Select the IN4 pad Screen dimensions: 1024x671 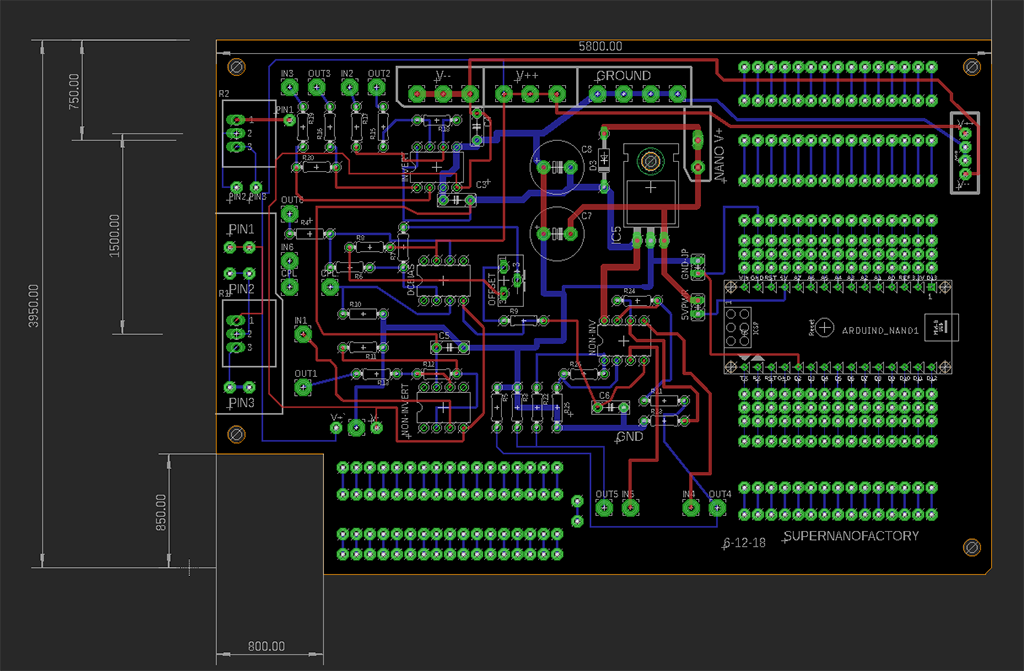[690, 508]
